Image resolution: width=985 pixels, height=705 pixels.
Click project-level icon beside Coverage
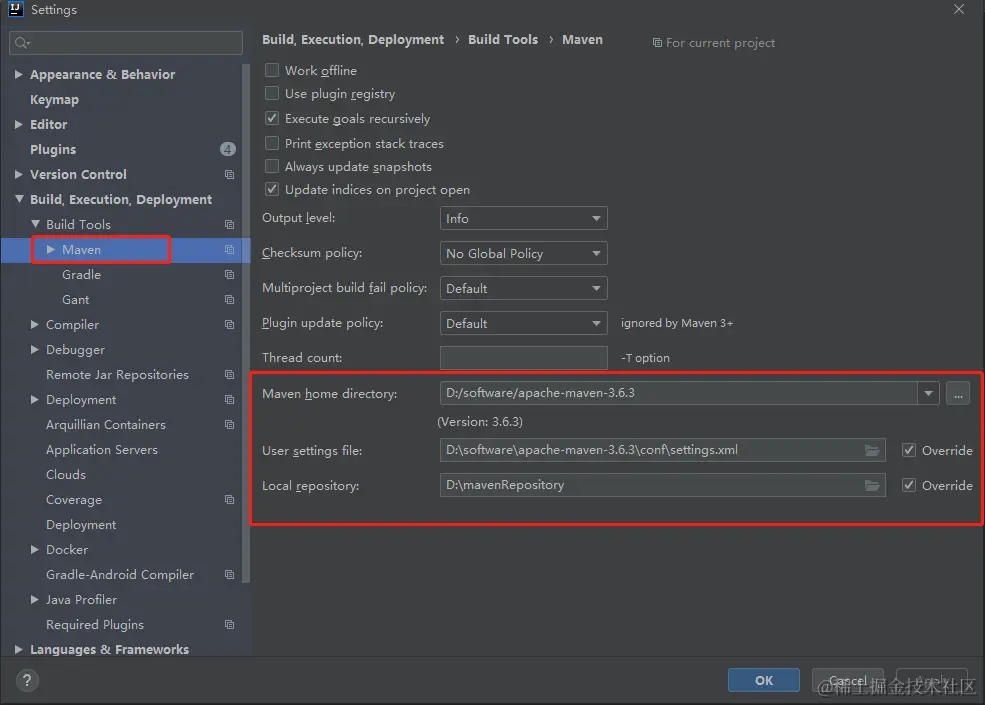229,500
